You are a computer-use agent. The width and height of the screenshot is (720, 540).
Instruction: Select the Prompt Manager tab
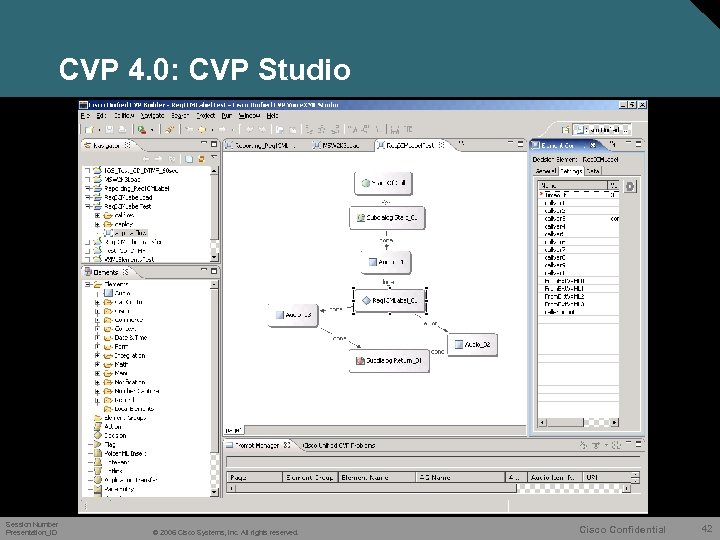point(259,445)
